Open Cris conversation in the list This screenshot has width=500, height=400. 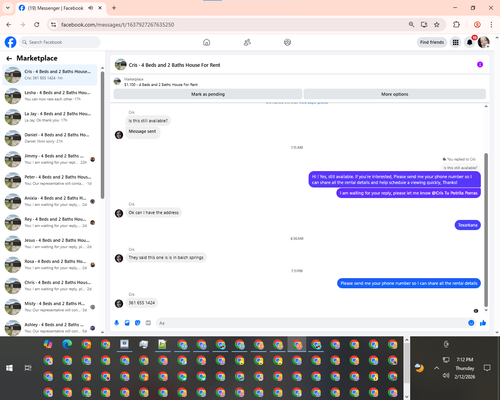coord(50,75)
